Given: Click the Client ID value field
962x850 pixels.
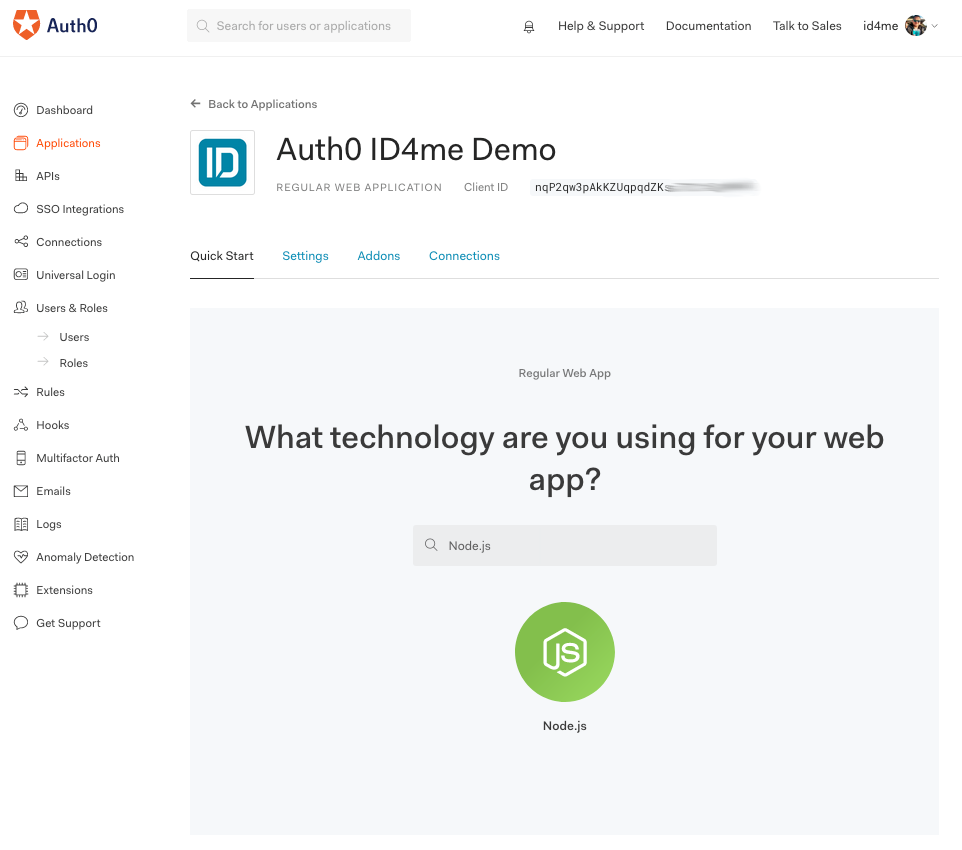Looking at the screenshot, I should coord(644,187).
